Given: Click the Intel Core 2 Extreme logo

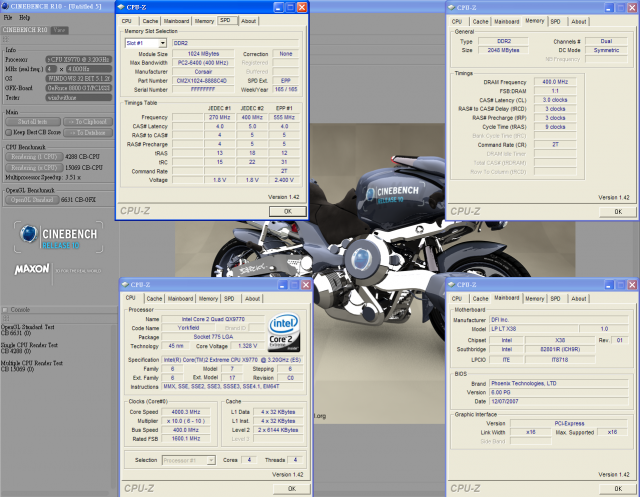Looking at the screenshot, I should [x=284, y=333].
